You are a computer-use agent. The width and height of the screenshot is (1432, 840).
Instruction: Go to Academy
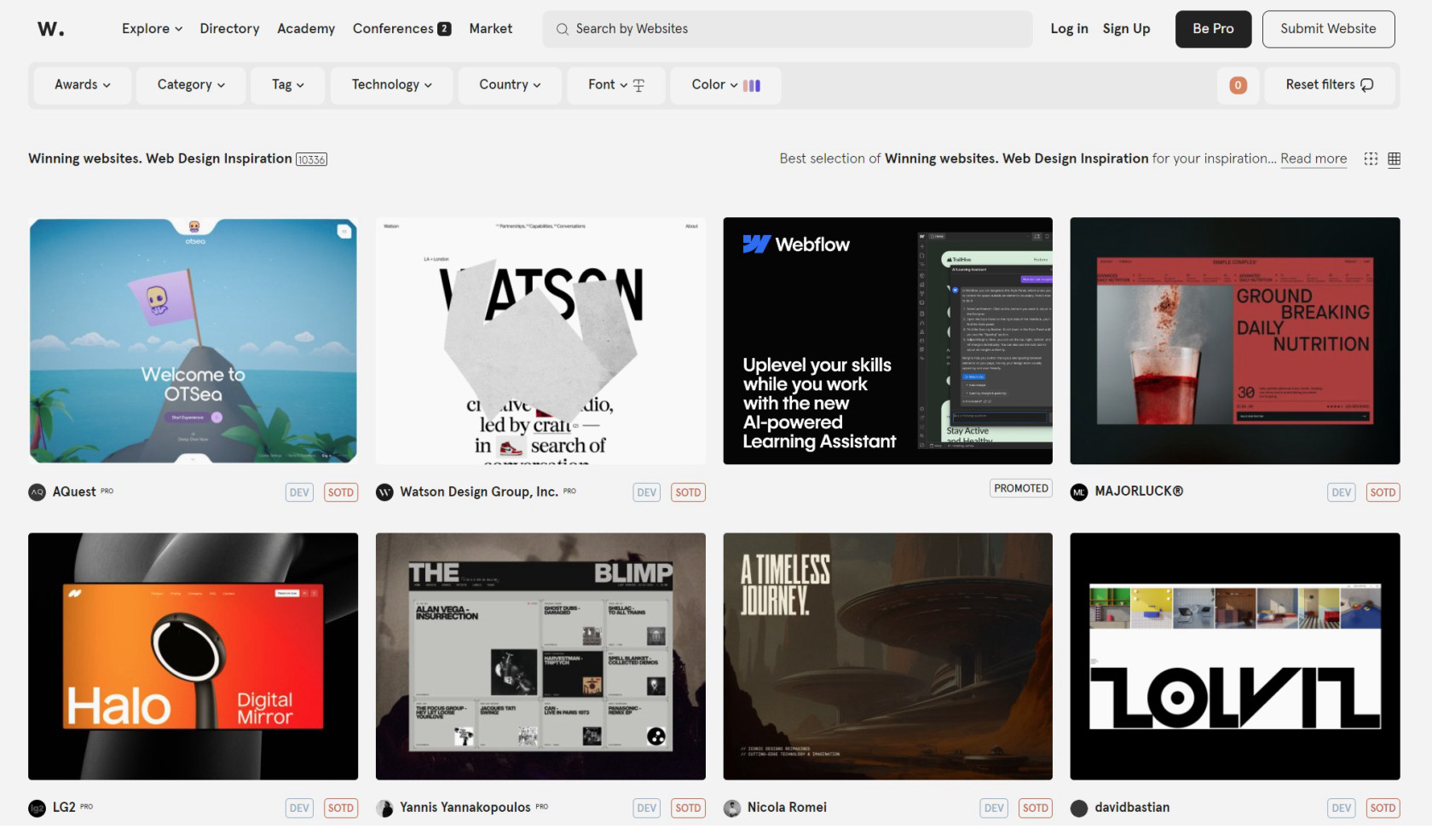306,29
